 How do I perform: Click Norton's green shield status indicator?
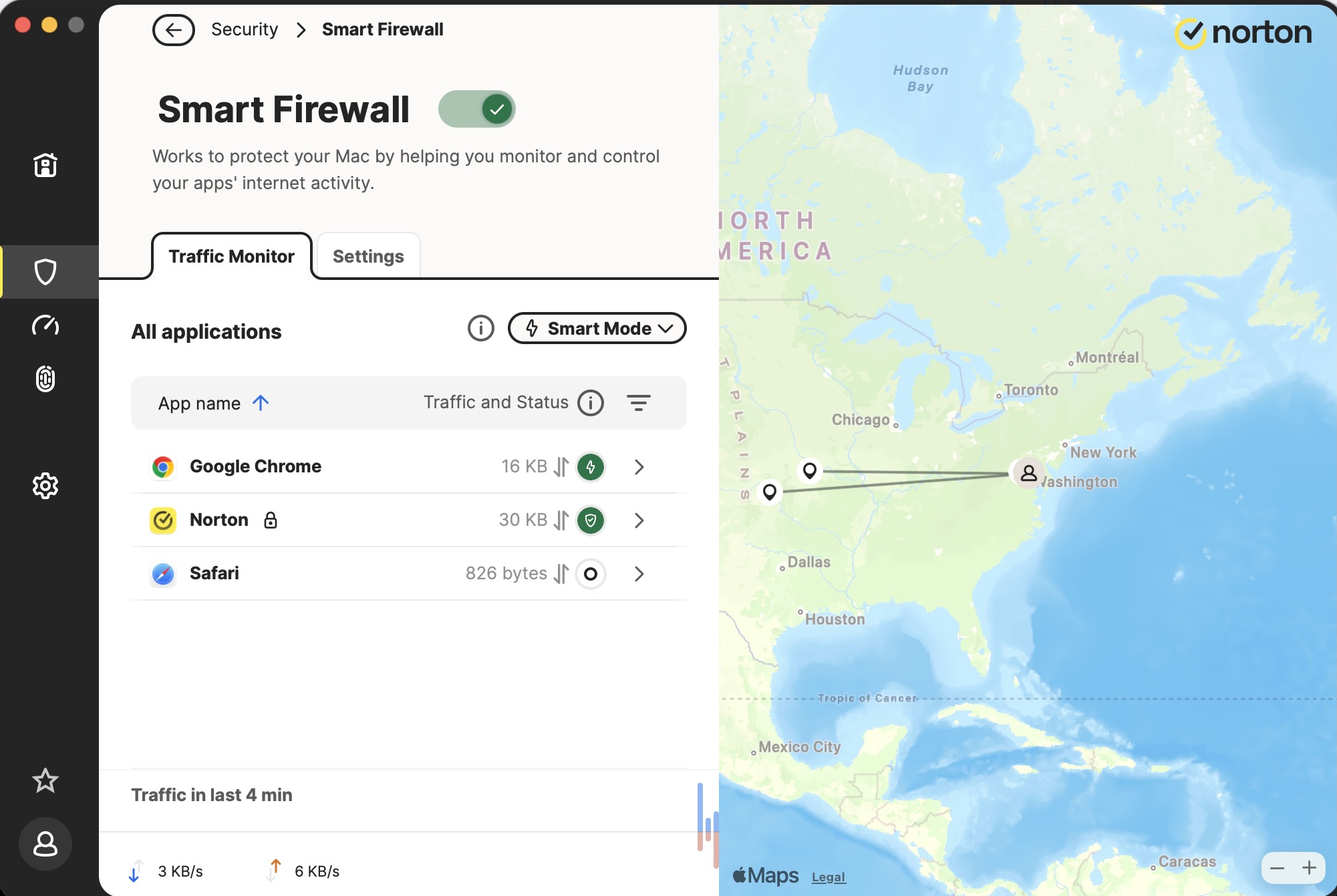(591, 520)
